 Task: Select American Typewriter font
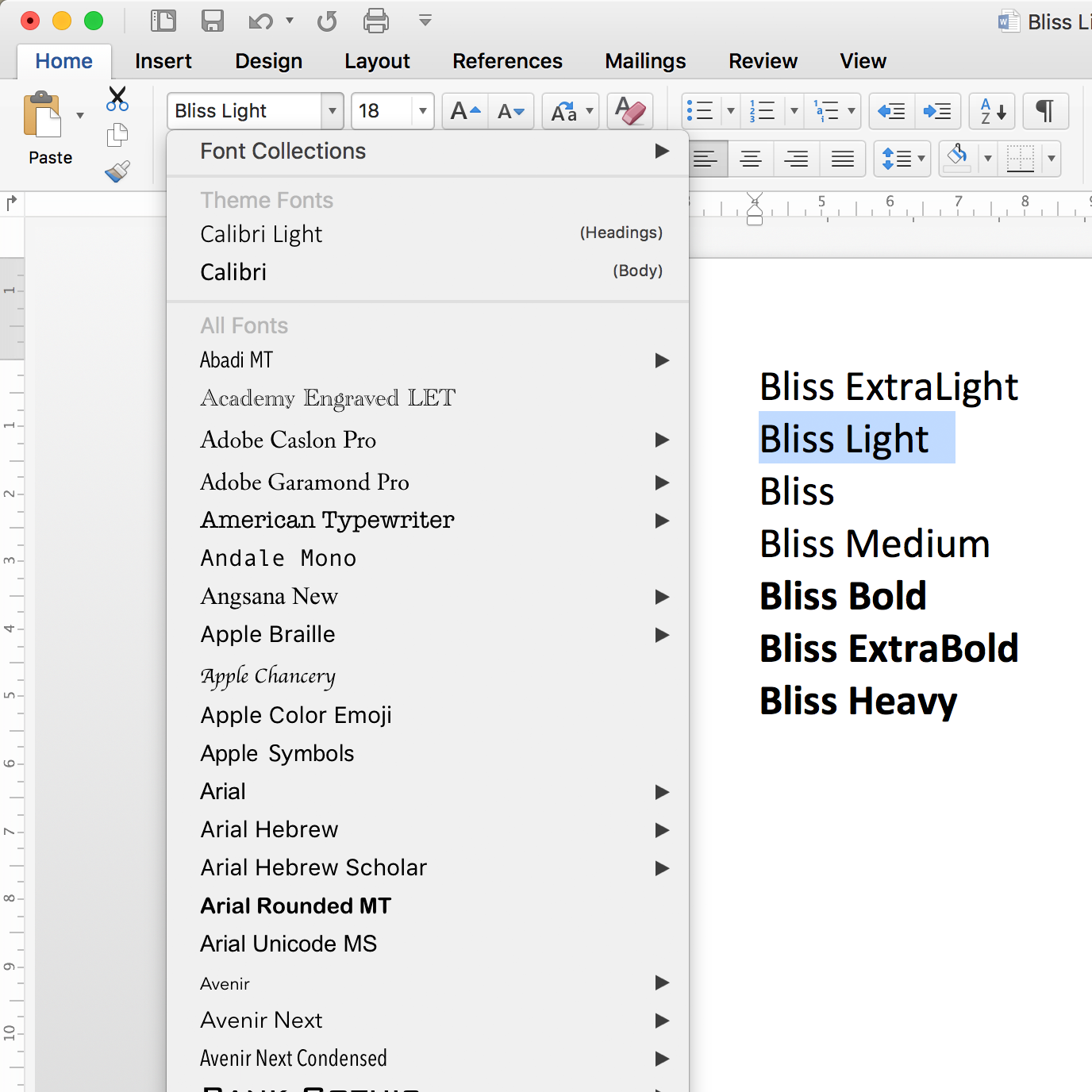(428, 520)
